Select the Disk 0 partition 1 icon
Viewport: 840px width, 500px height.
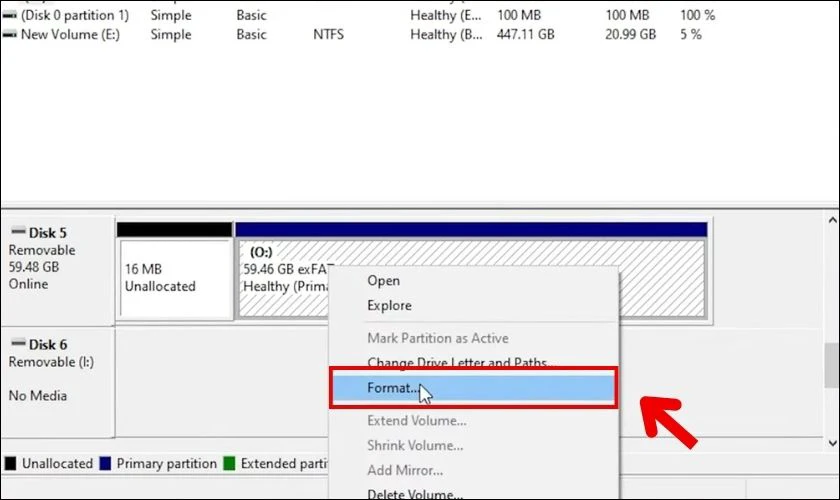coord(10,16)
